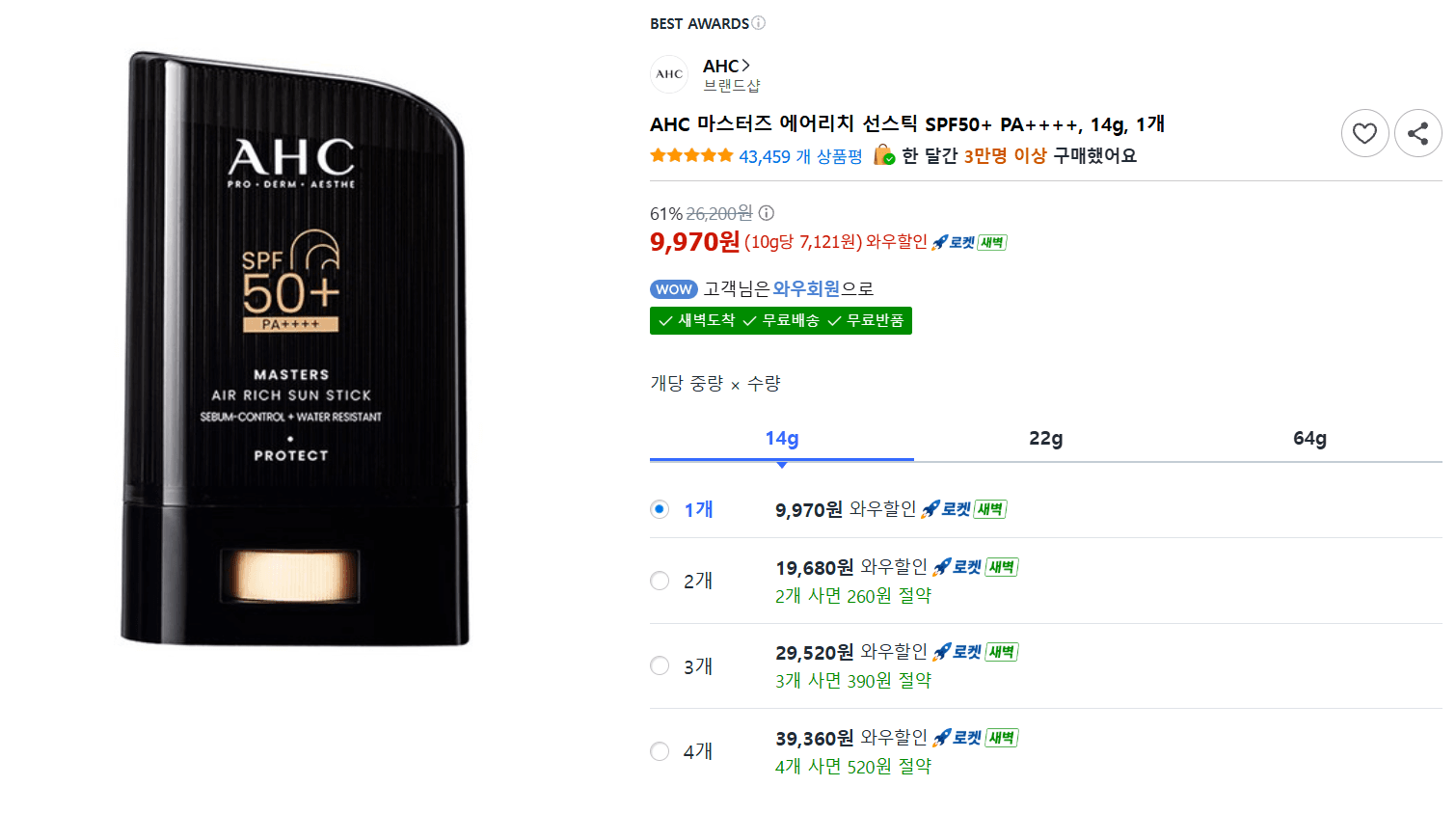Screen dimensions: 1456x813
Task: Switch to the 64g weight tab
Action: pyautogui.click(x=1310, y=439)
